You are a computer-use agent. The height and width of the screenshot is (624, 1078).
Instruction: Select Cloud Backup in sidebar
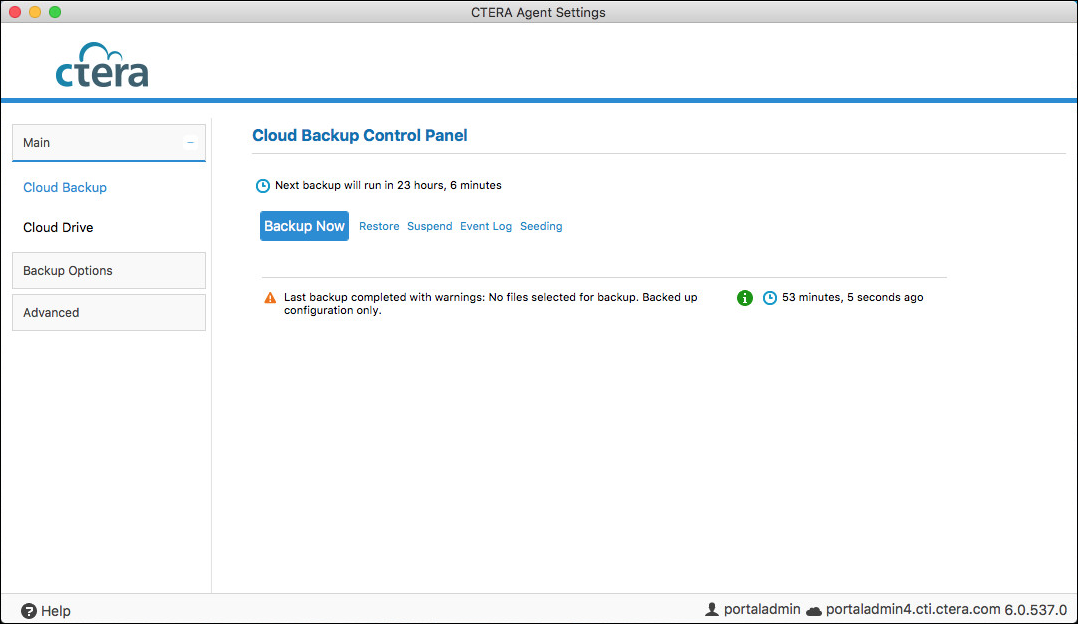(65, 188)
